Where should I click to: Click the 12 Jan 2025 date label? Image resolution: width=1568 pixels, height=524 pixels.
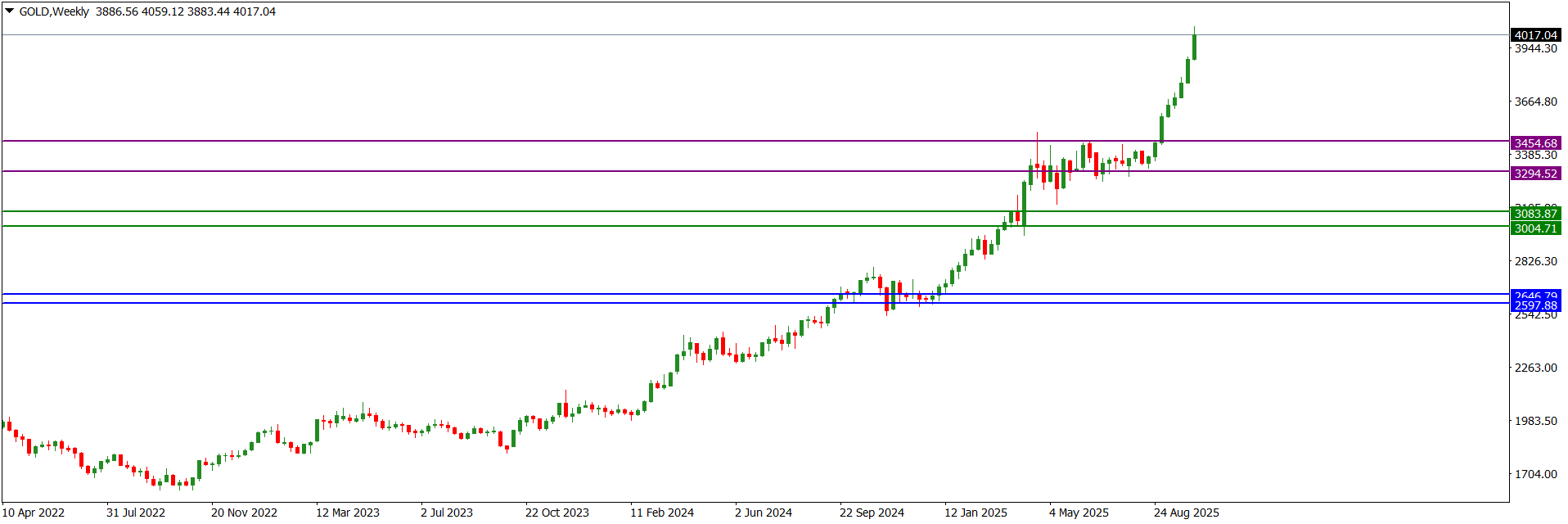tap(975, 513)
